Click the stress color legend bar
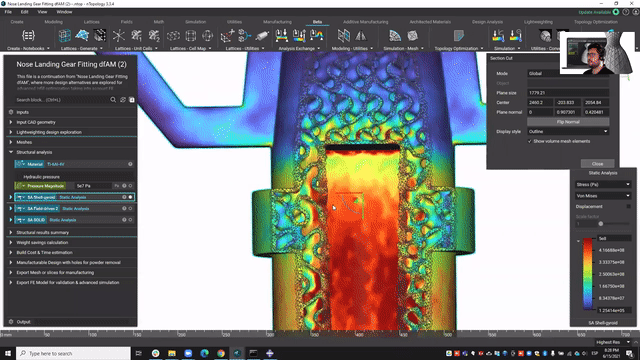640x360 pixels. point(588,273)
